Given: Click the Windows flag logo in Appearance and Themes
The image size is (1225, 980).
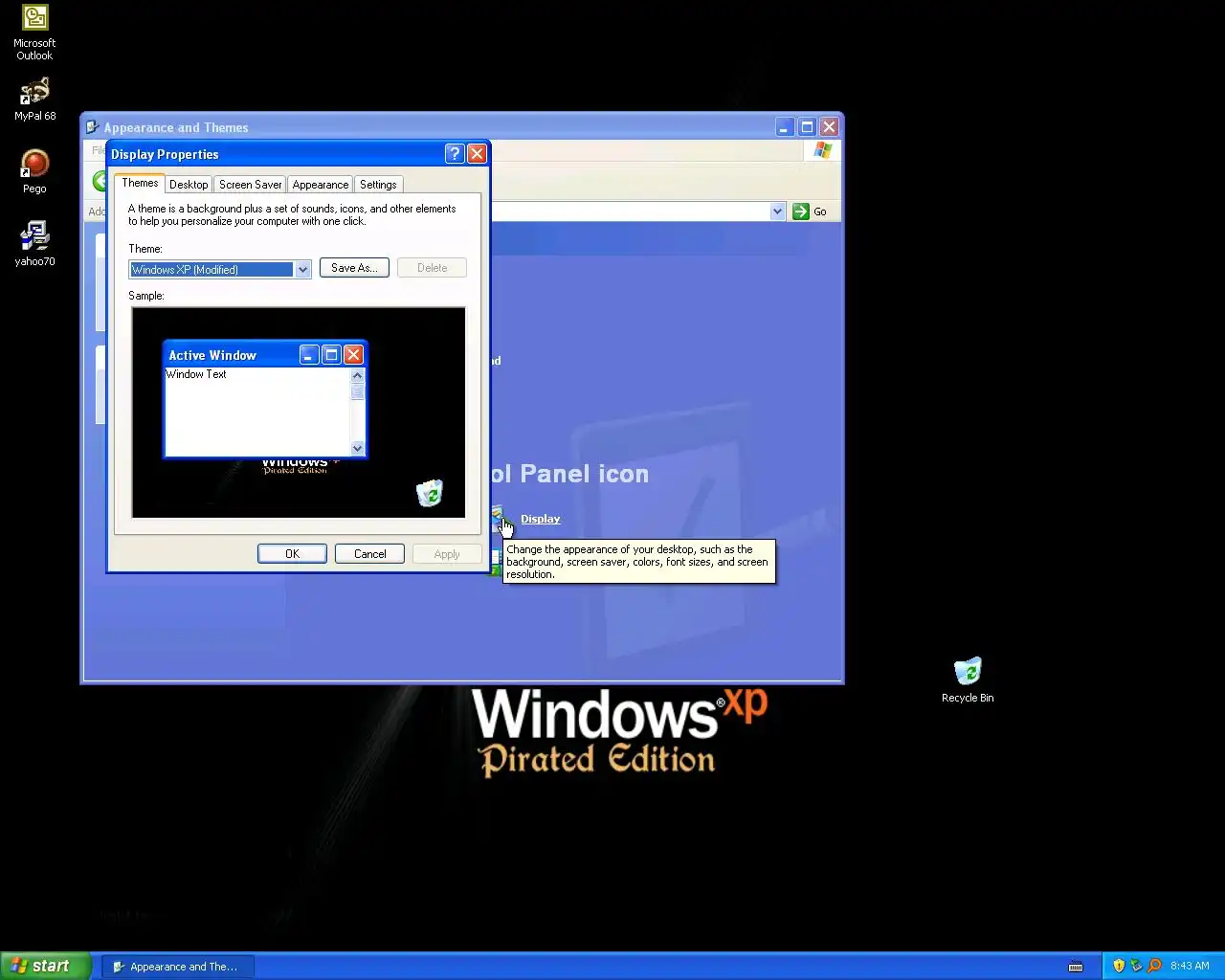Looking at the screenshot, I should coord(823,150).
